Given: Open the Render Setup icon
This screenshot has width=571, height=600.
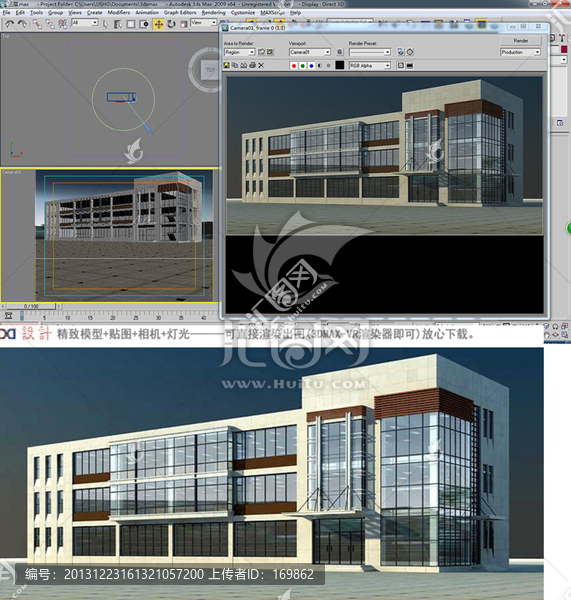Looking at the screenshot, I should [400, 52].
